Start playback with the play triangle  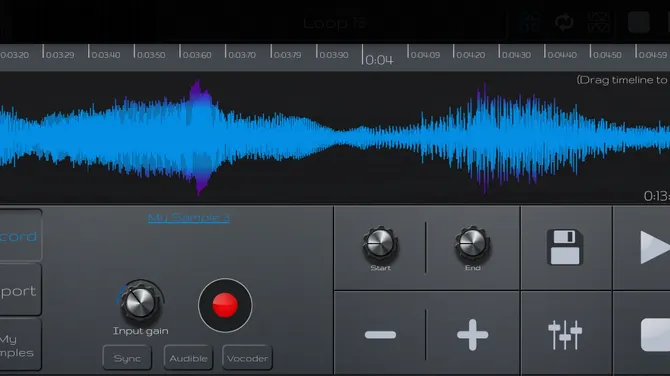pyautogui.click(x=655, y=247)
